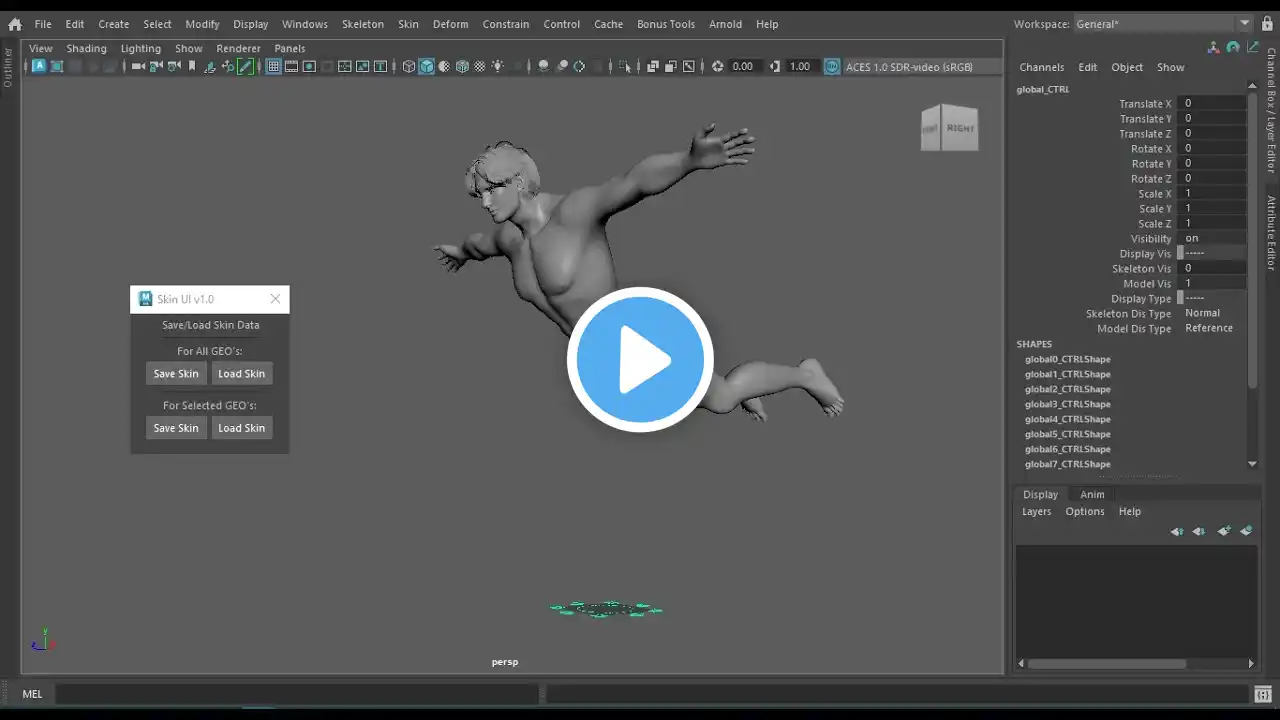Toggle the Film Gate icon
The image size is (1280, 720).
(x=291, y=67)
